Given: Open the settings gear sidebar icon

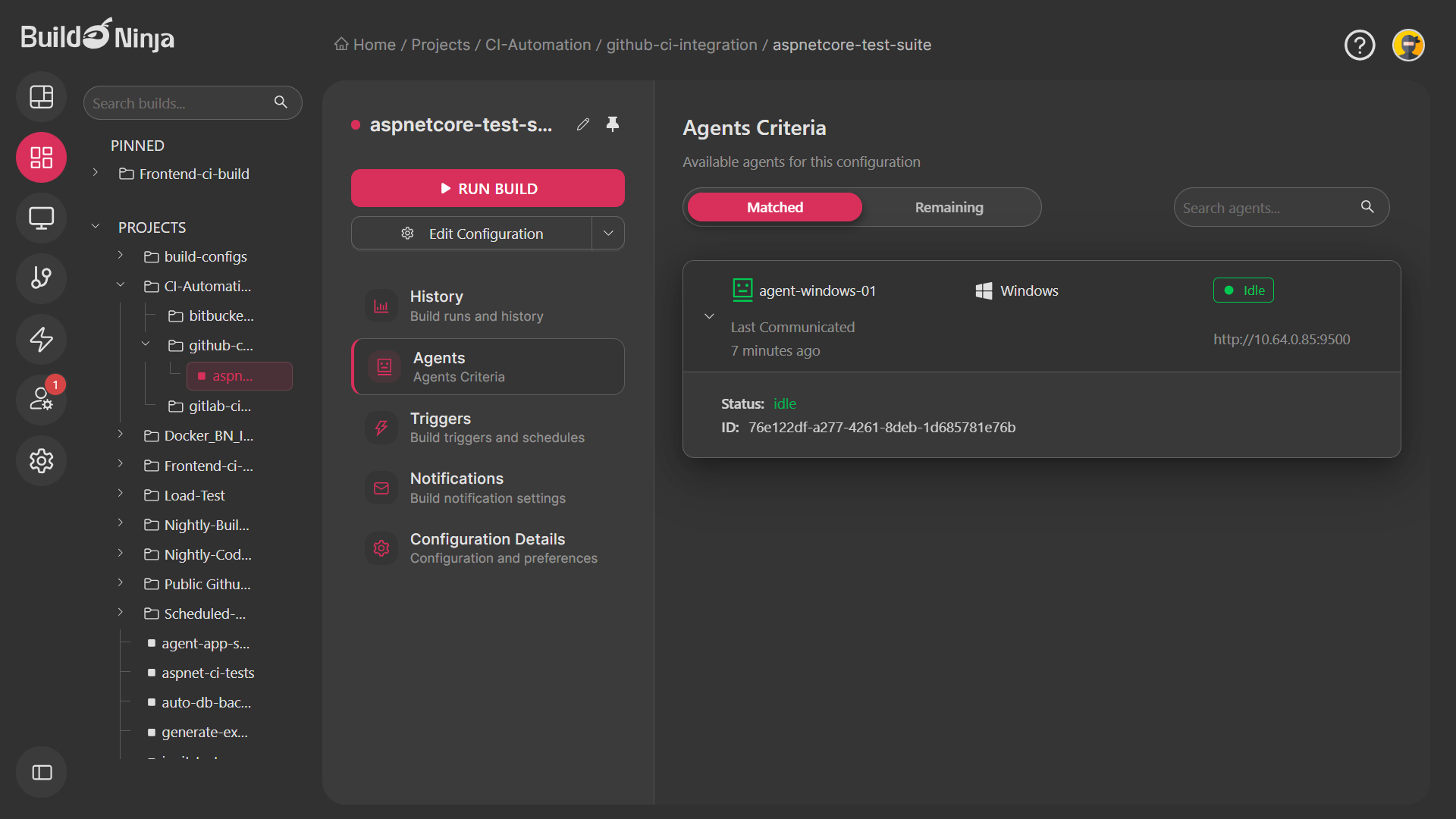Looking at the screenshot, I should pos(41,460).
